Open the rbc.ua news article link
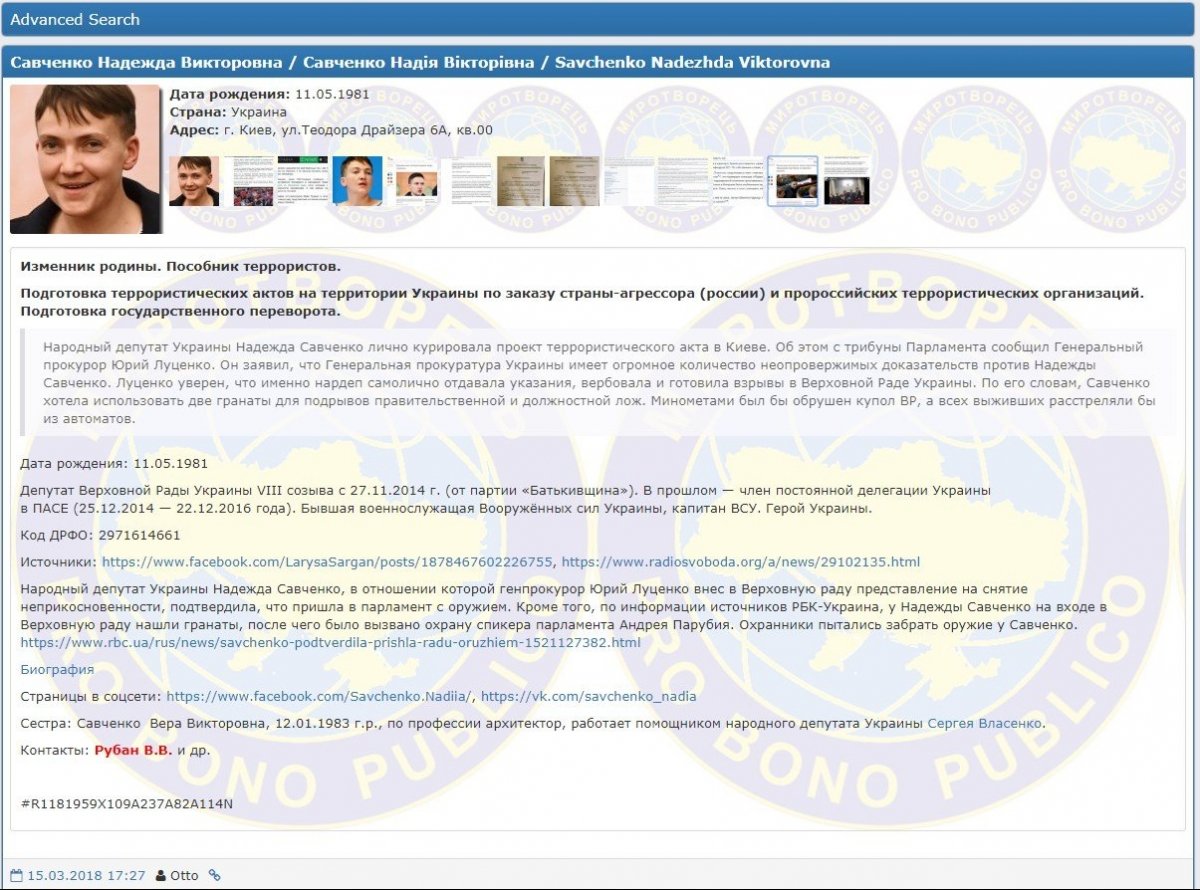The image size is (1200, 890). point(330,642)
